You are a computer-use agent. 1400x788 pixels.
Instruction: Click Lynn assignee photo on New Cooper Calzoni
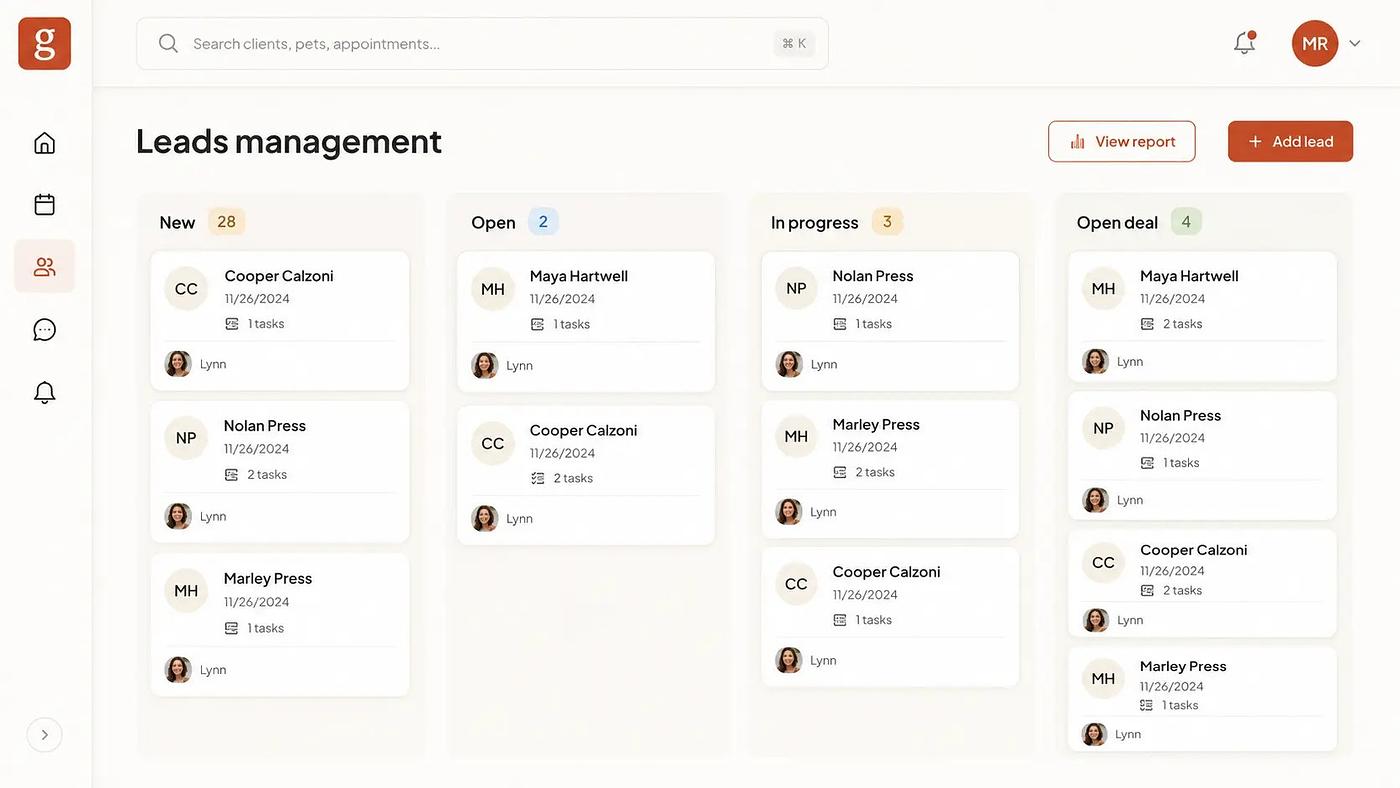pos(178,364)
